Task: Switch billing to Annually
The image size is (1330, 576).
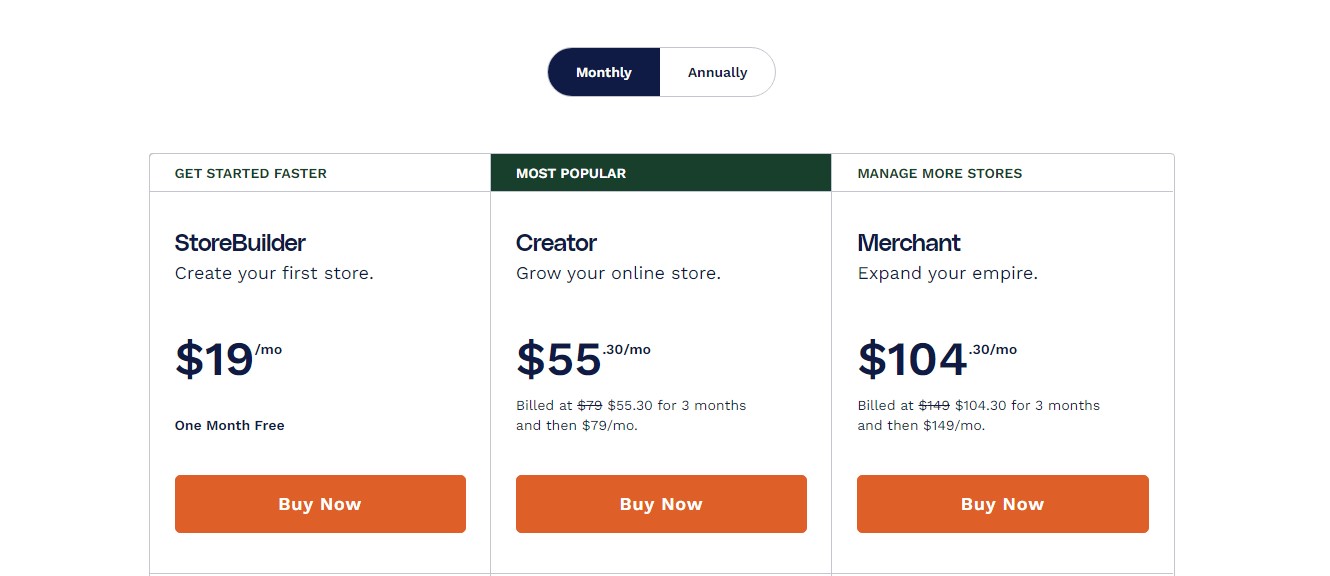Action: click(717, 72)
